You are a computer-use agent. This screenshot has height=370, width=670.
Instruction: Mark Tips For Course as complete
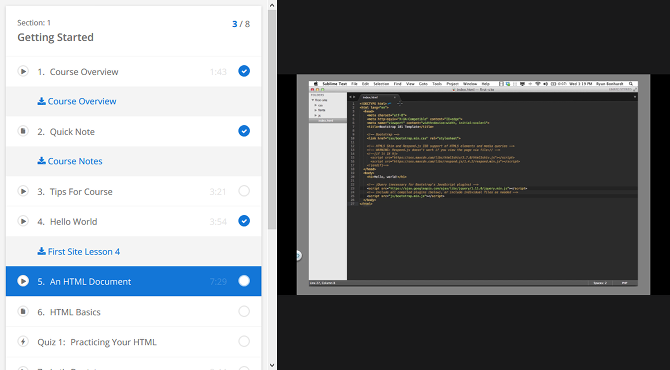244,191
